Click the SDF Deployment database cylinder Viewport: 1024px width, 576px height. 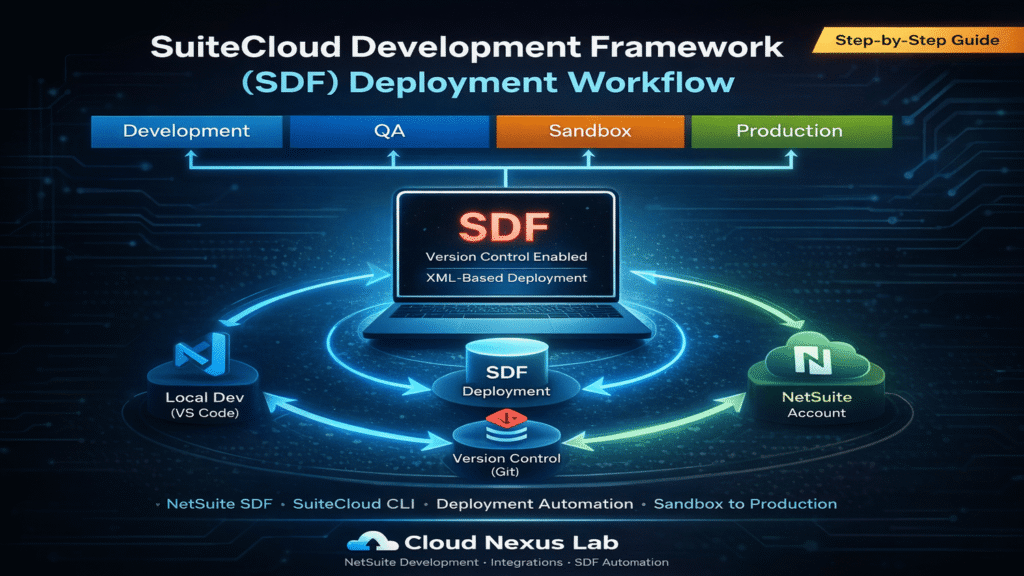[506, 371]
